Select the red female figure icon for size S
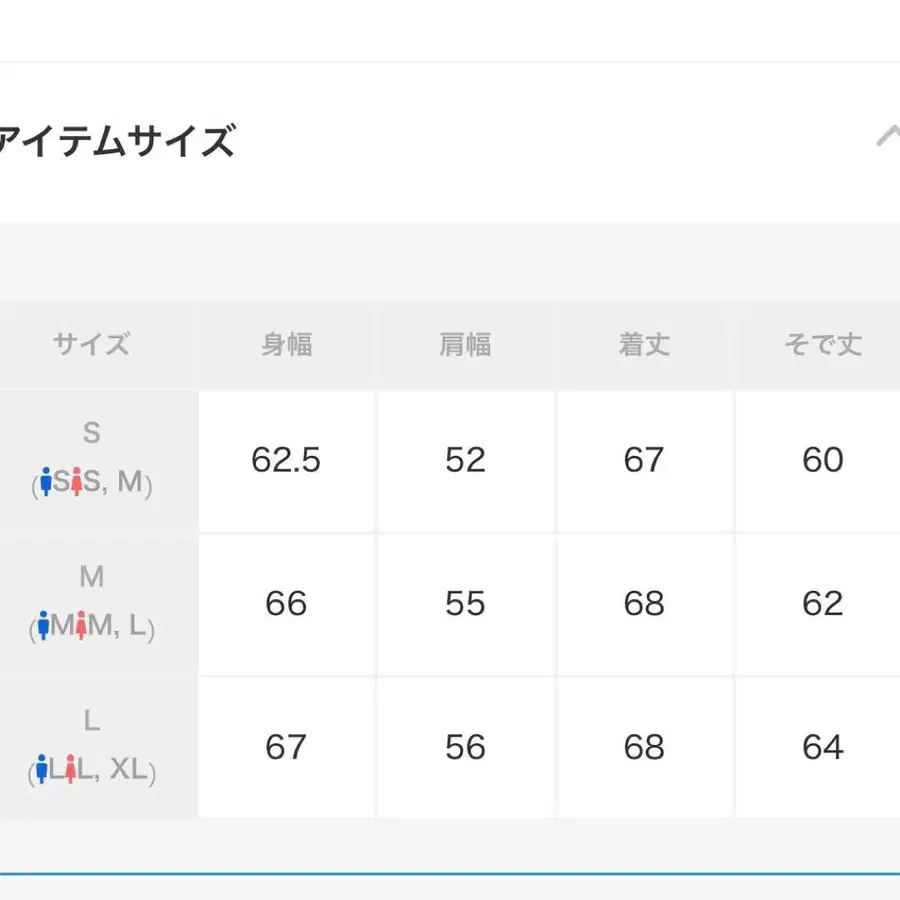Image resolution: width=900 pixels, height=900 pixels. click(76, 482)
